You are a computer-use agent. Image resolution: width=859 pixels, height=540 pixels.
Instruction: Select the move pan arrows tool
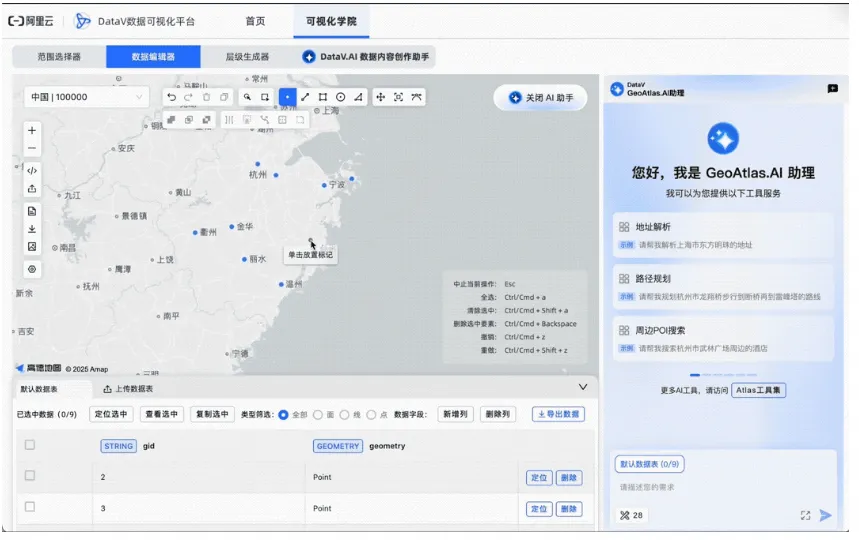pos(381,97)
